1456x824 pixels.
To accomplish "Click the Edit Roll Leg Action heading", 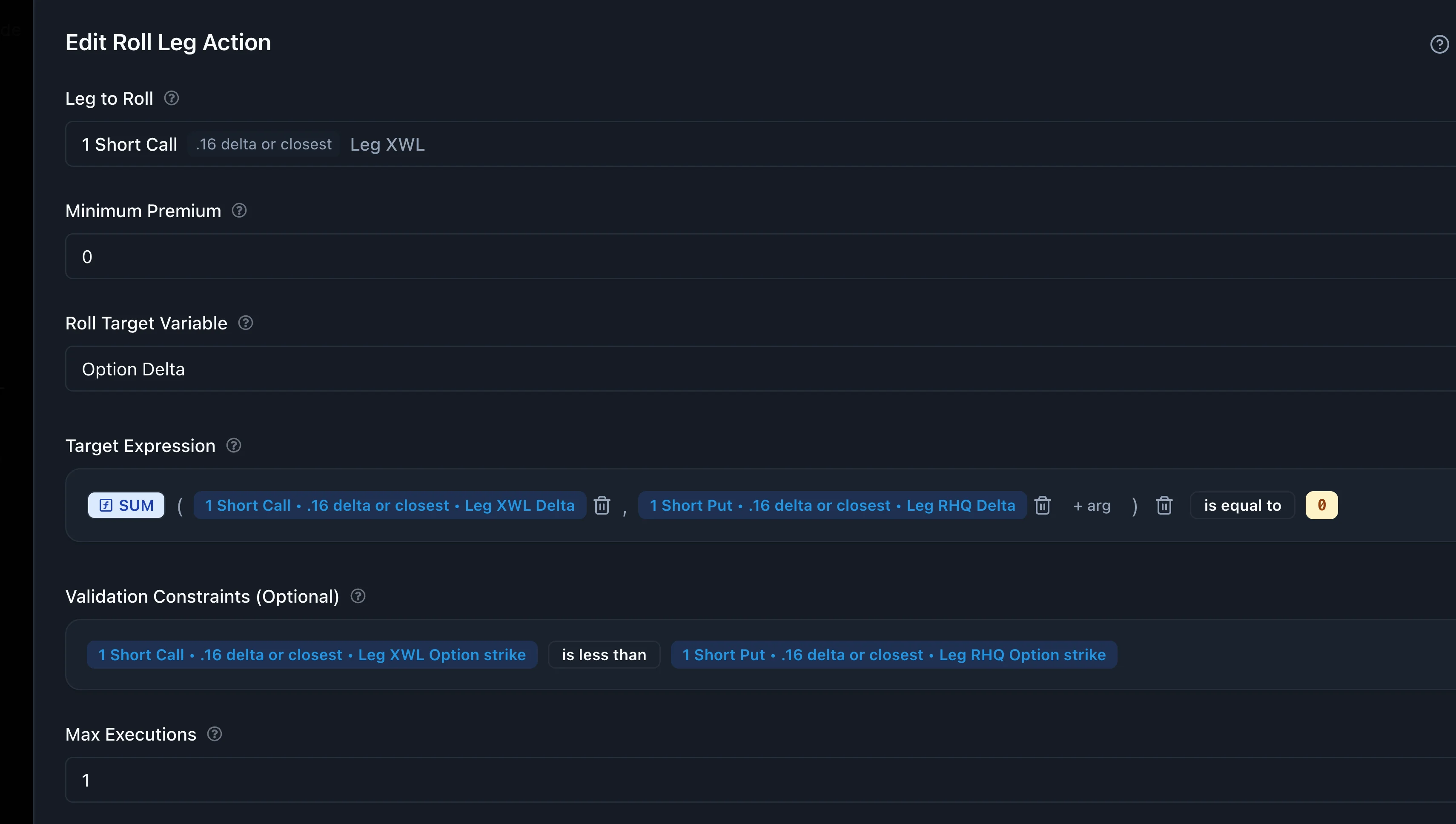I will pos(168,43).
